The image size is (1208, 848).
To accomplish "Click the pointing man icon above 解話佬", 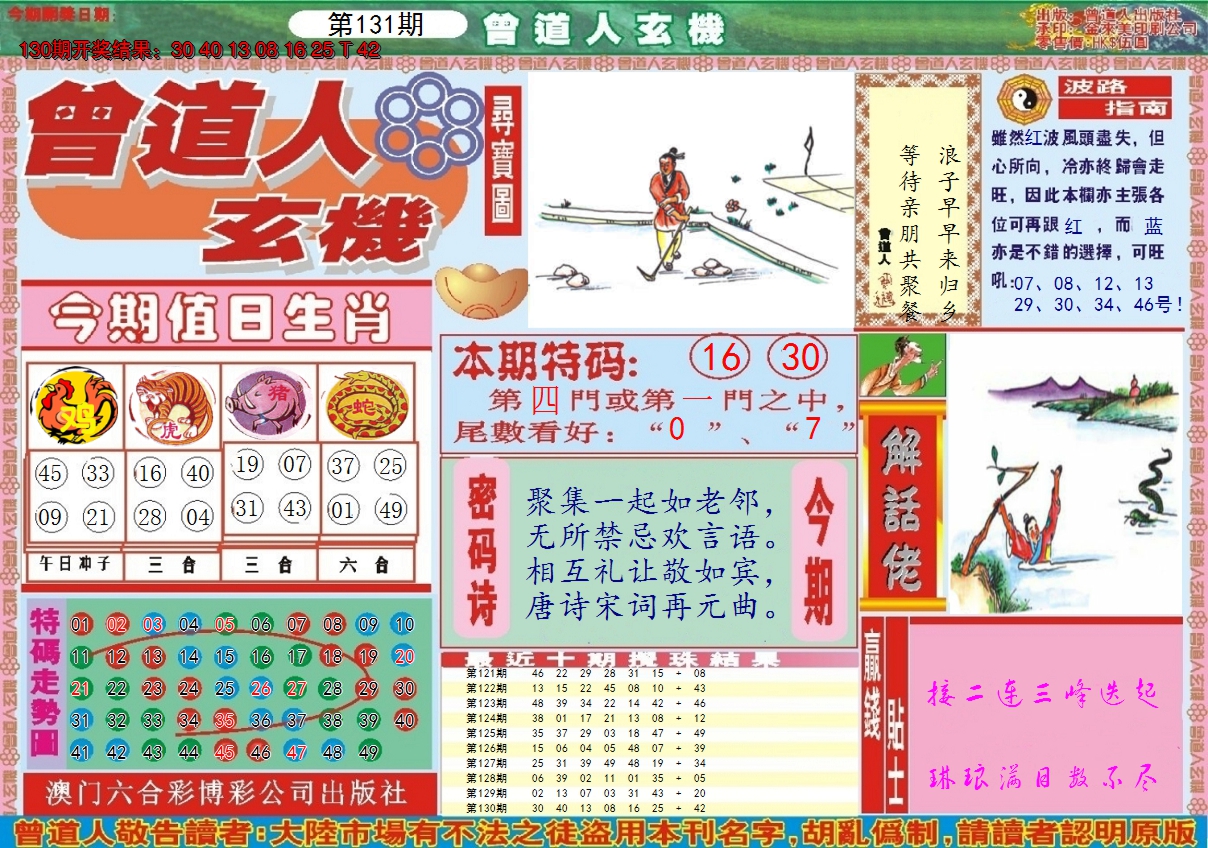I will coord(902,366).
